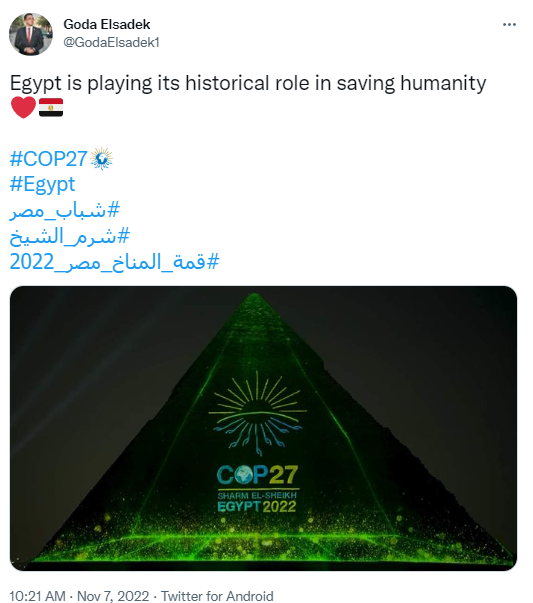Click the Egyptian flag emoji
Image resolution: width=533 pixels, height=603 pixels.
[x=51, y=107]
